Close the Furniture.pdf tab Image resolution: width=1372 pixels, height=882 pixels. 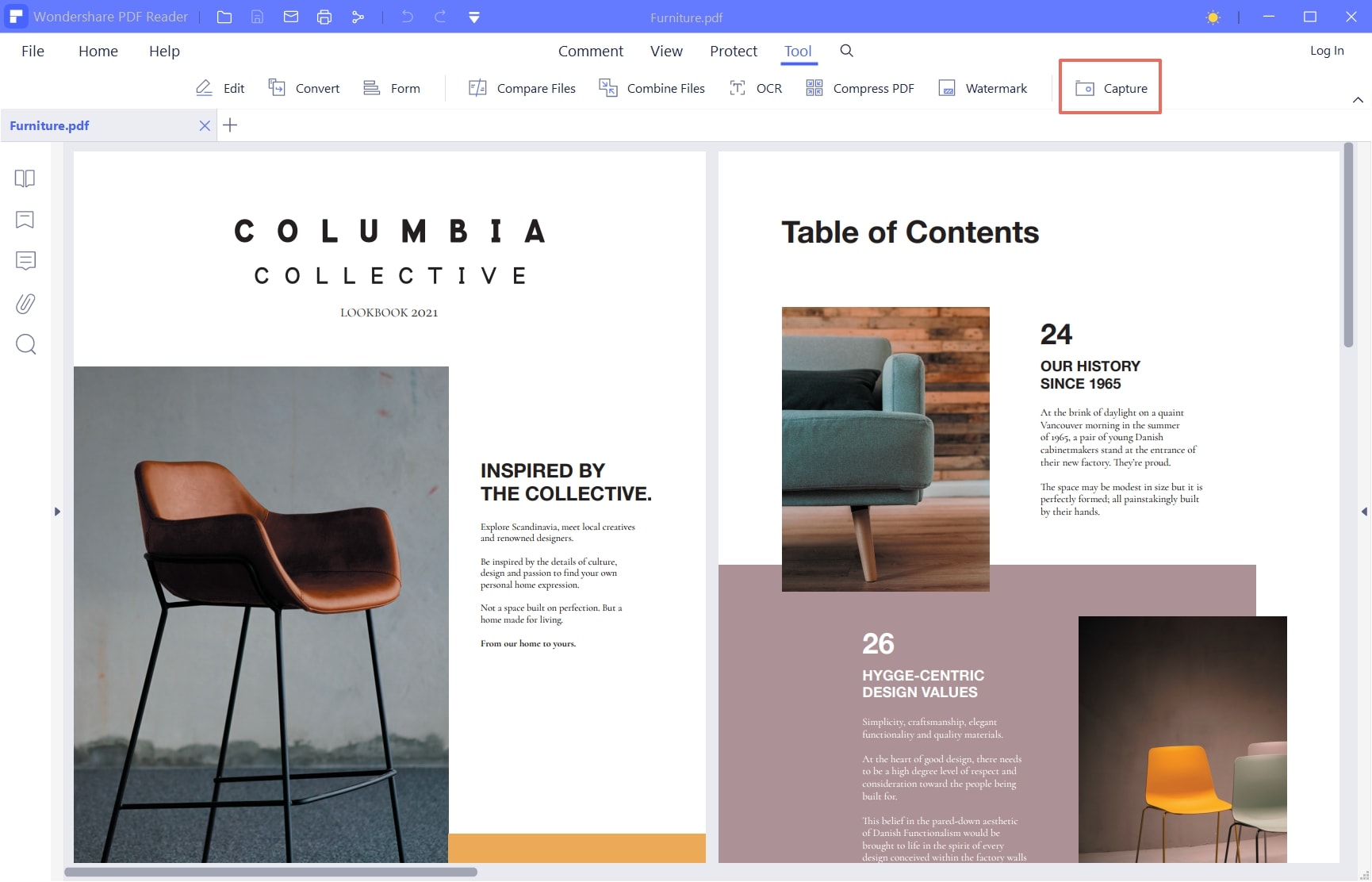(x=205, y=125)
